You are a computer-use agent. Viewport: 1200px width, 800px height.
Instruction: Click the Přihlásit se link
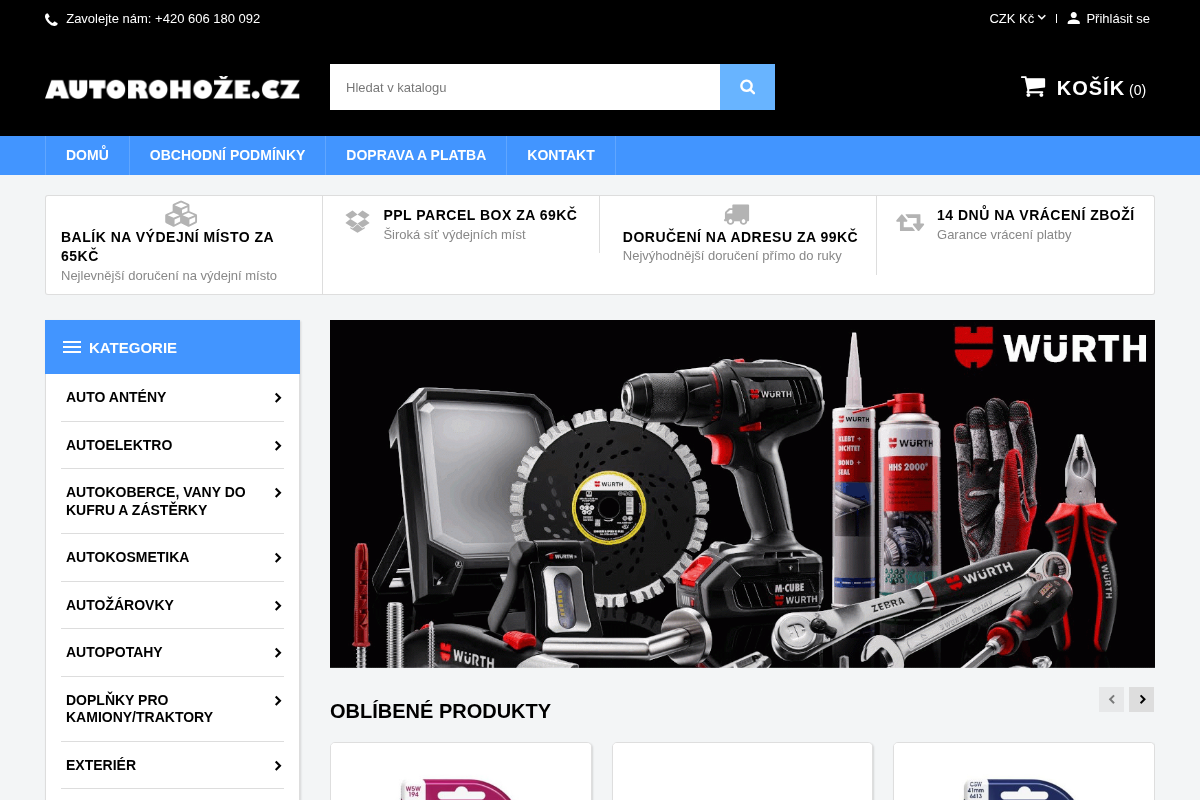click(x=1118, y=18)
